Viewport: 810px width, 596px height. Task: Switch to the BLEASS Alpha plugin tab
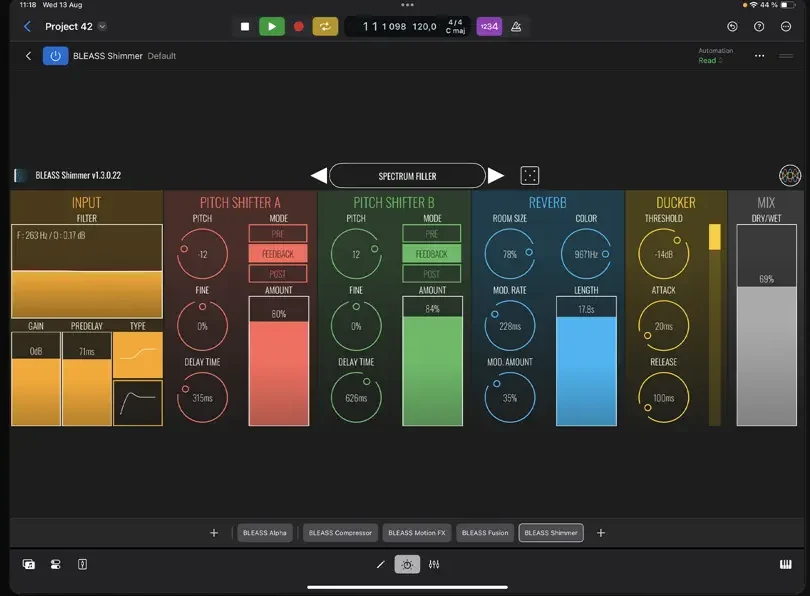coord(264,532)
